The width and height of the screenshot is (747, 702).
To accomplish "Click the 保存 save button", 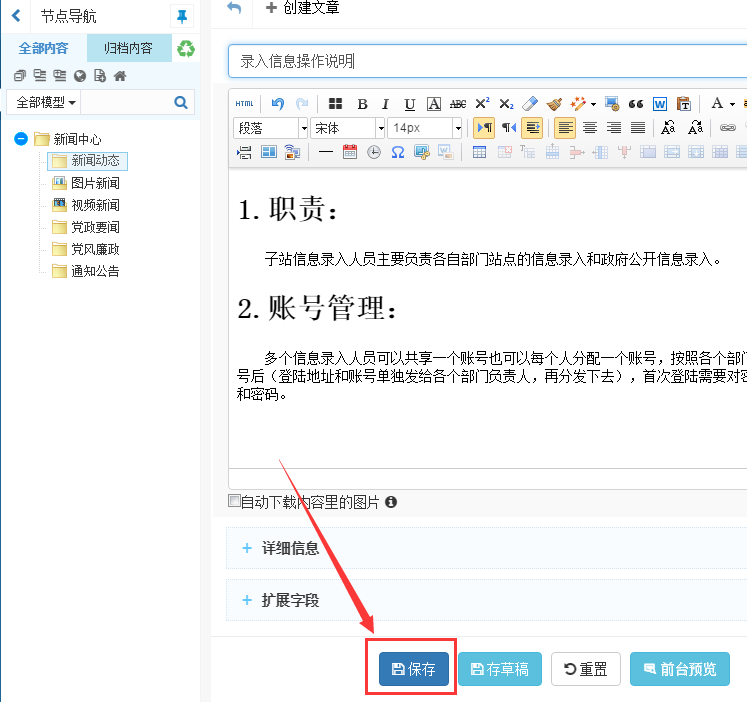I will tap(413, 669).
